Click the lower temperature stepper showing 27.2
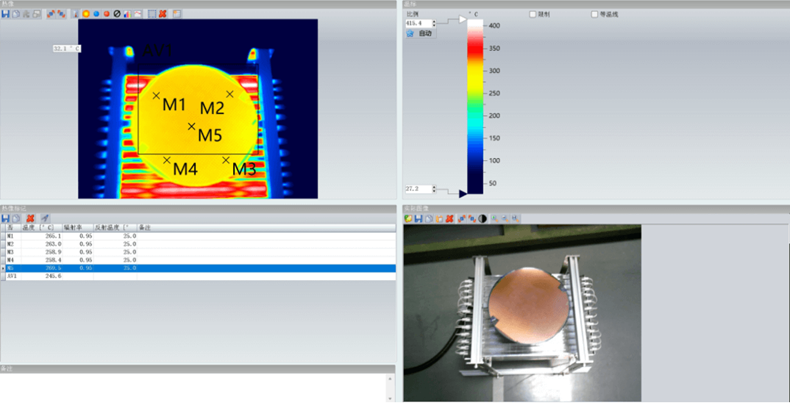 coord(420,188)
